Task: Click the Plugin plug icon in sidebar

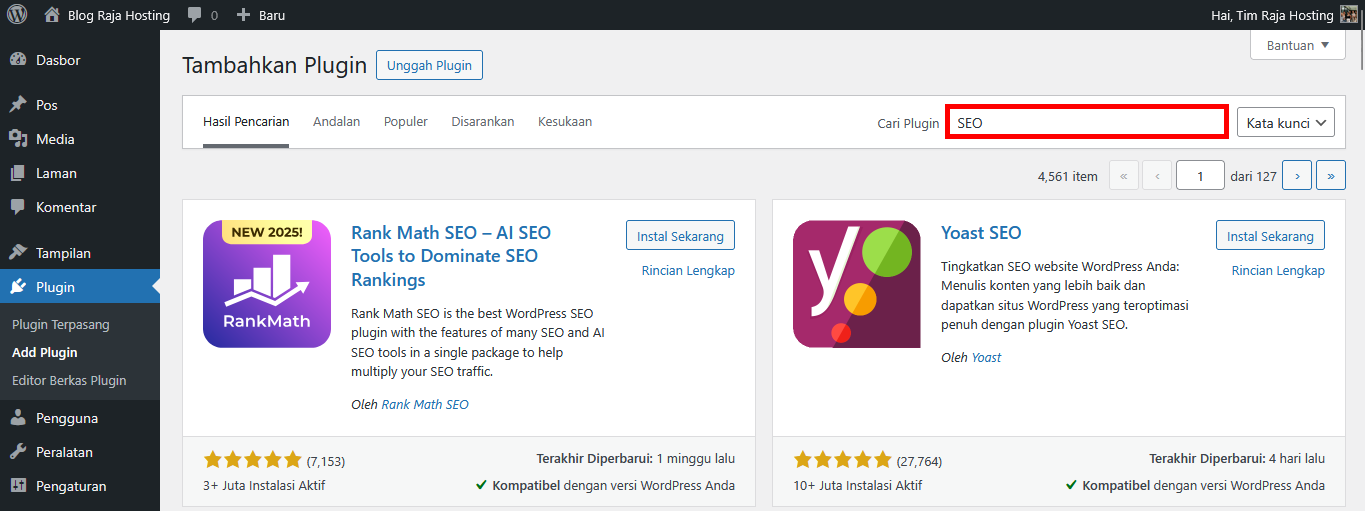Action: [18, 287]
